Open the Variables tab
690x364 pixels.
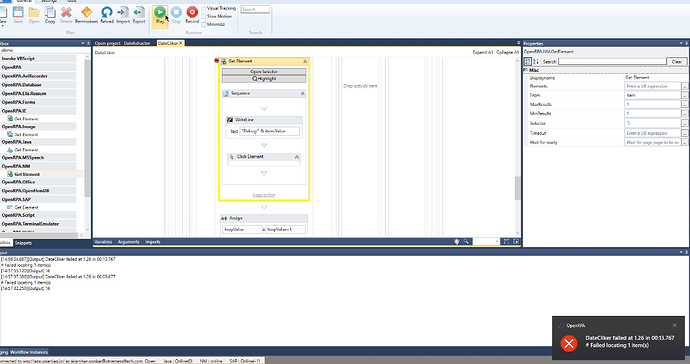(103, 242)
